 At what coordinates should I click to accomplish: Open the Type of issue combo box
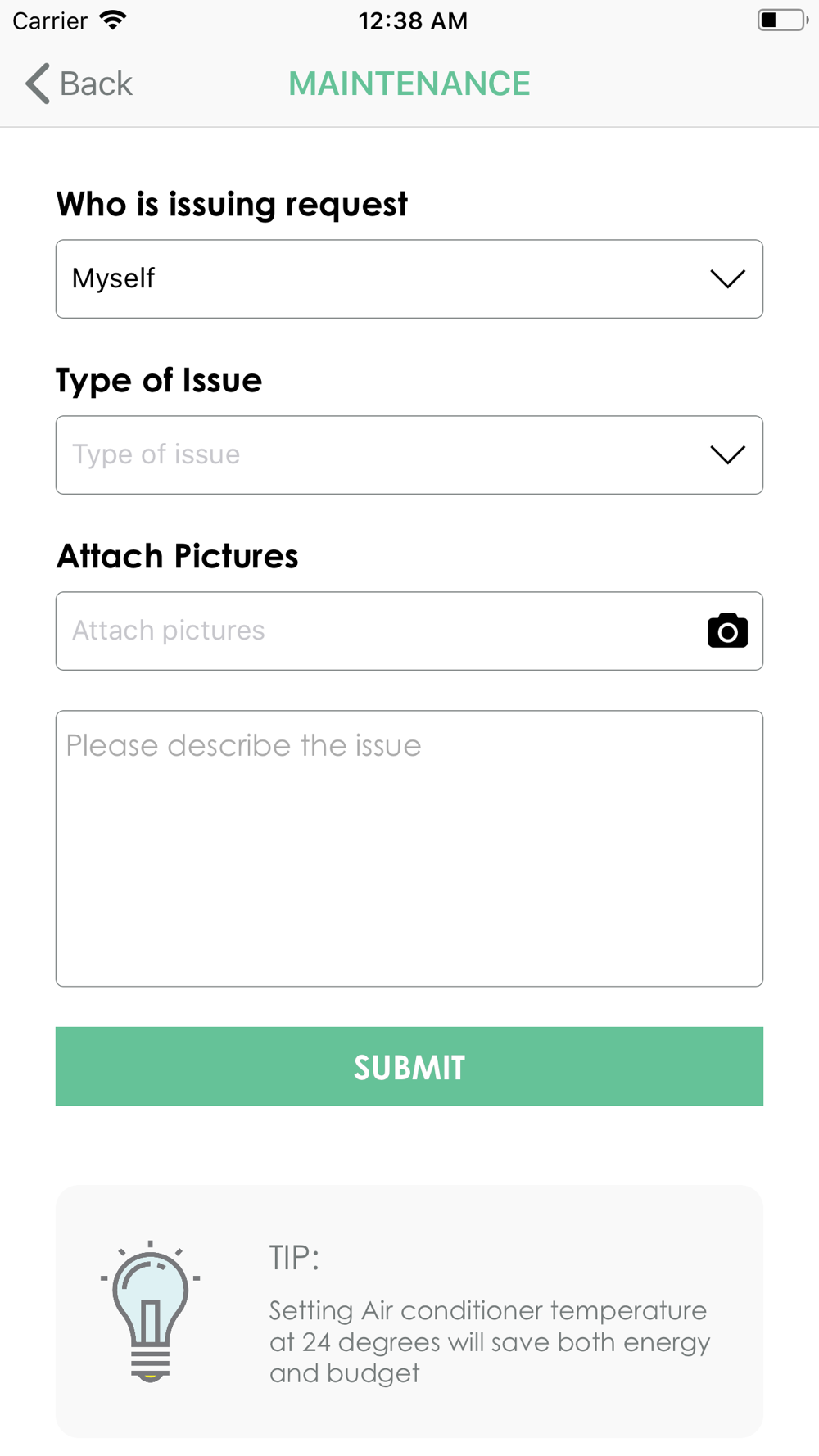409,454
